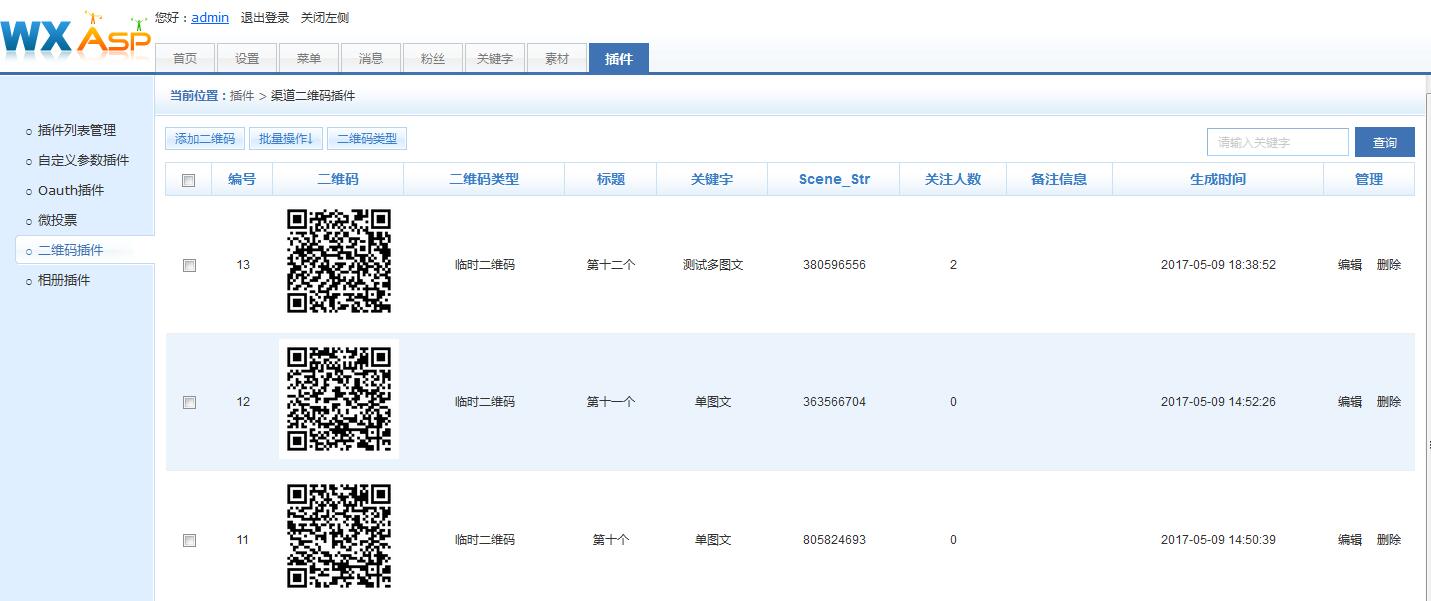Screen dimensions: 1431x601
Task: Click timestamp 2017-05-09 14:50:39
Action: (1218, 540)
